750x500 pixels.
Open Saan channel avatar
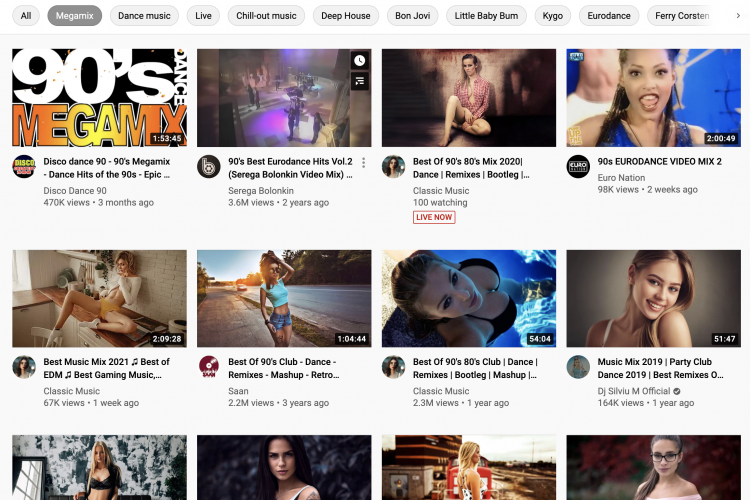(209, 367)
